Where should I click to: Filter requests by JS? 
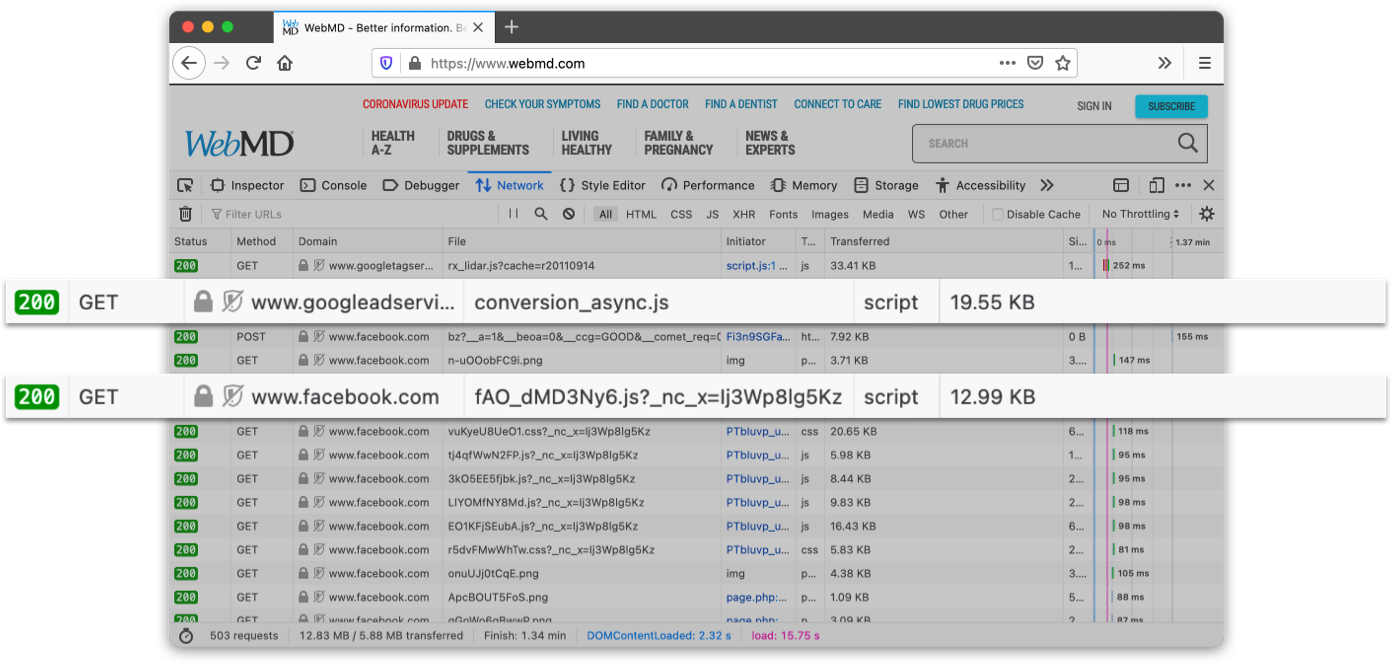(x=712, y=214)
